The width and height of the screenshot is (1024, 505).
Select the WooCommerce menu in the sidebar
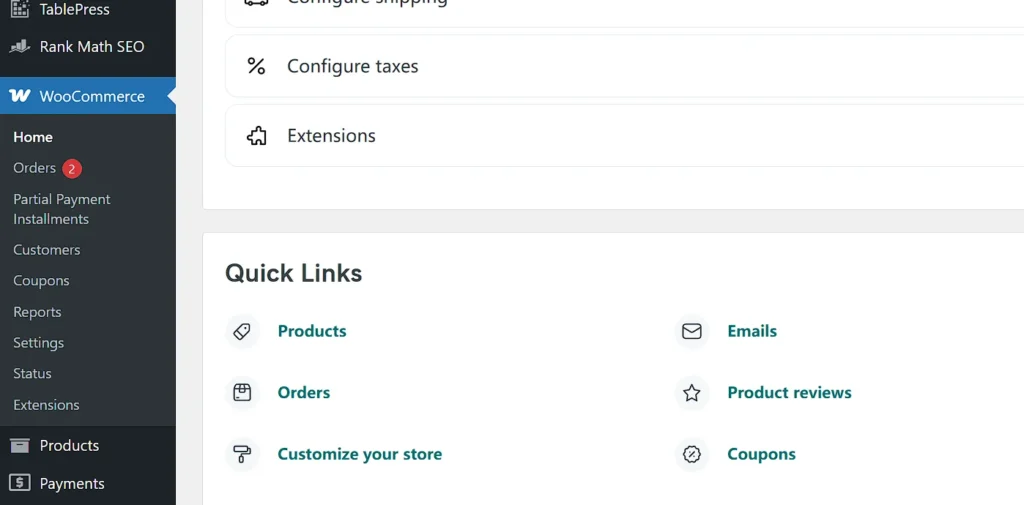pos(88,96)
